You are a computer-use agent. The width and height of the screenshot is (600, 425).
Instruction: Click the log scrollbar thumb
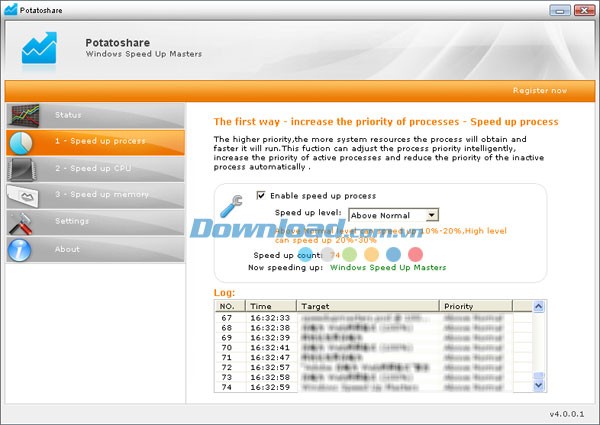click(x=539, y=376)
